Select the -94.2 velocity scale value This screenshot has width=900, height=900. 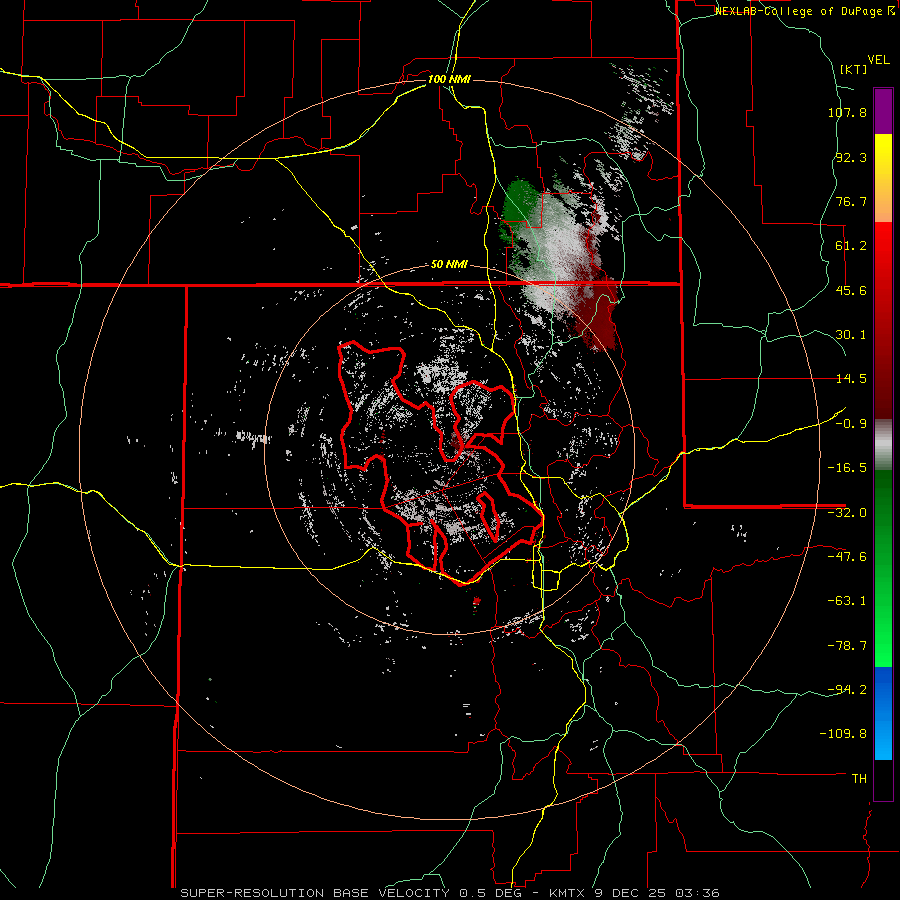pos(847,690)
